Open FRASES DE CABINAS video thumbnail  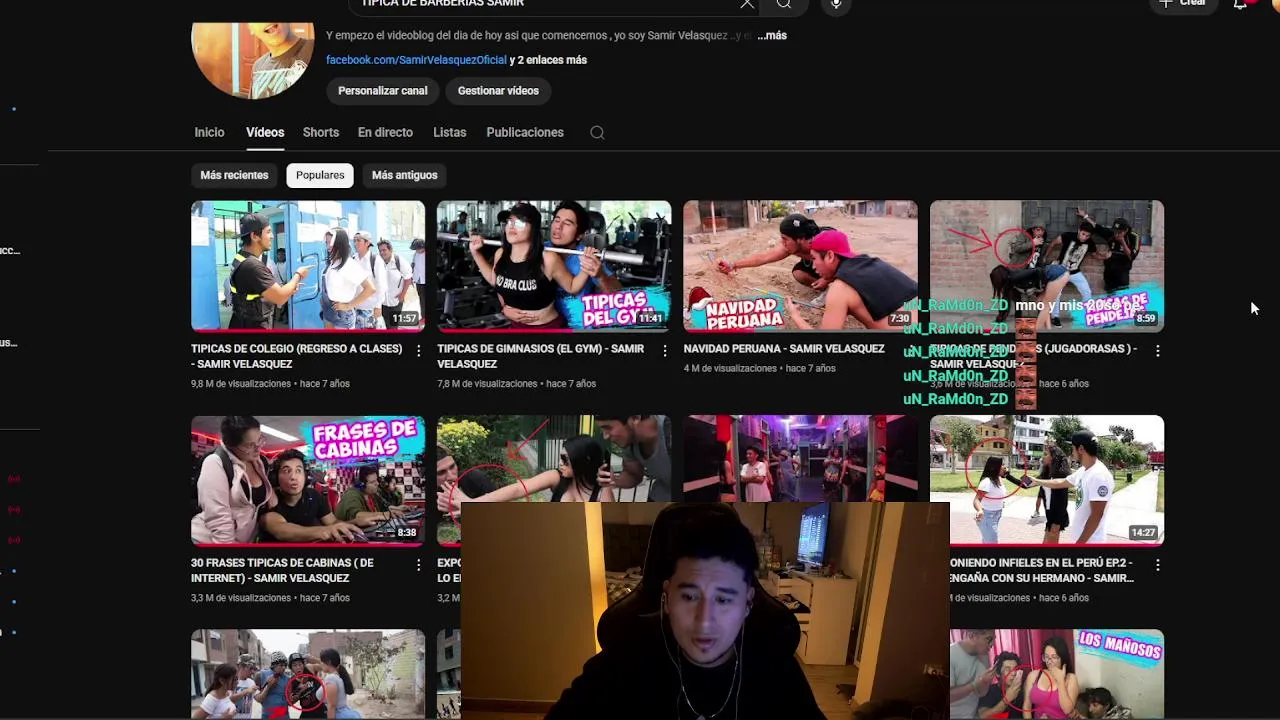pos(308,480)
